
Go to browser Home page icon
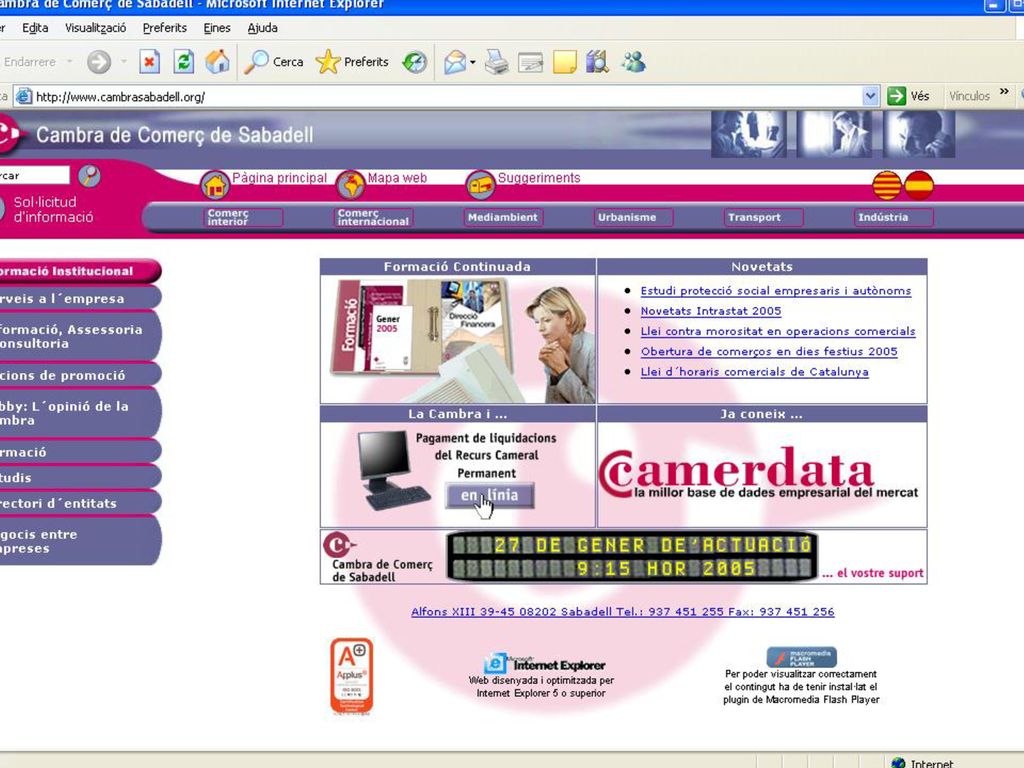pyautogui.click(x=217, y=62)
